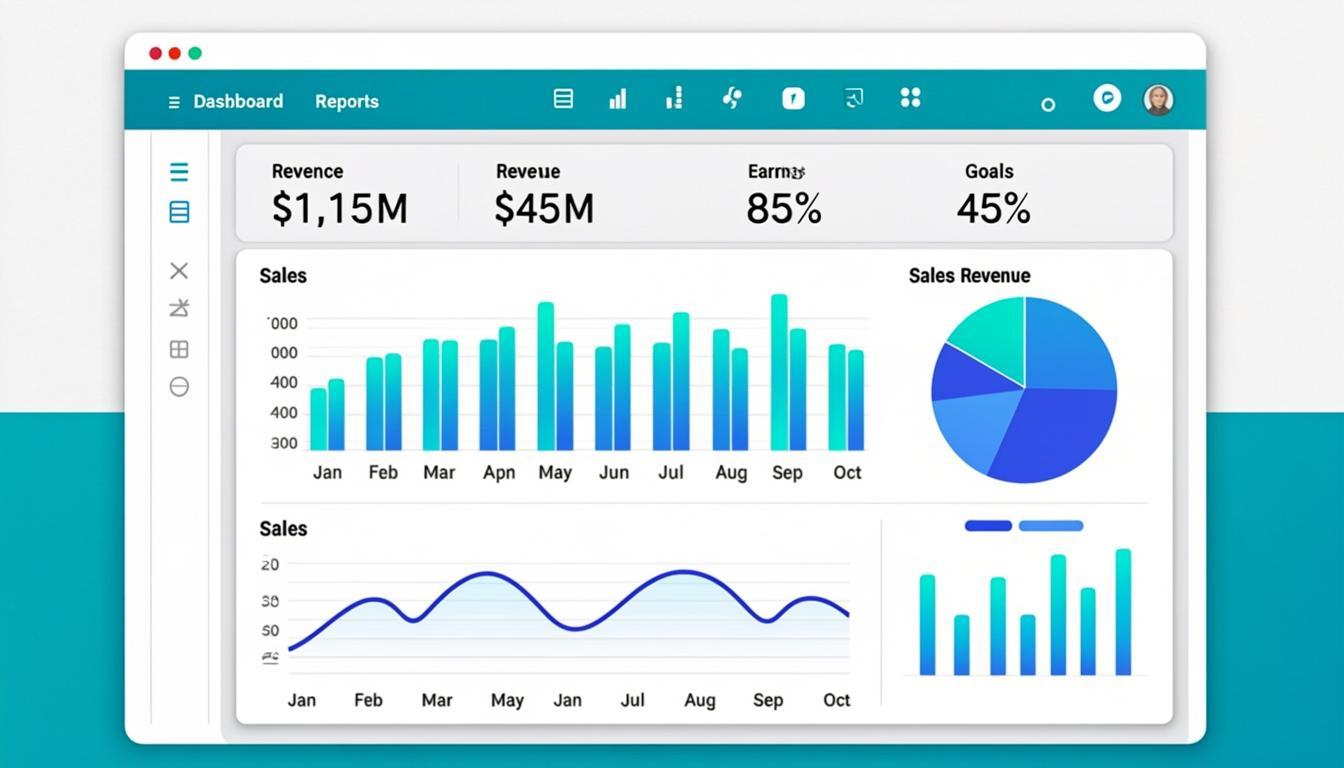Select the light blue legend pill

[x=1051, y=526]
